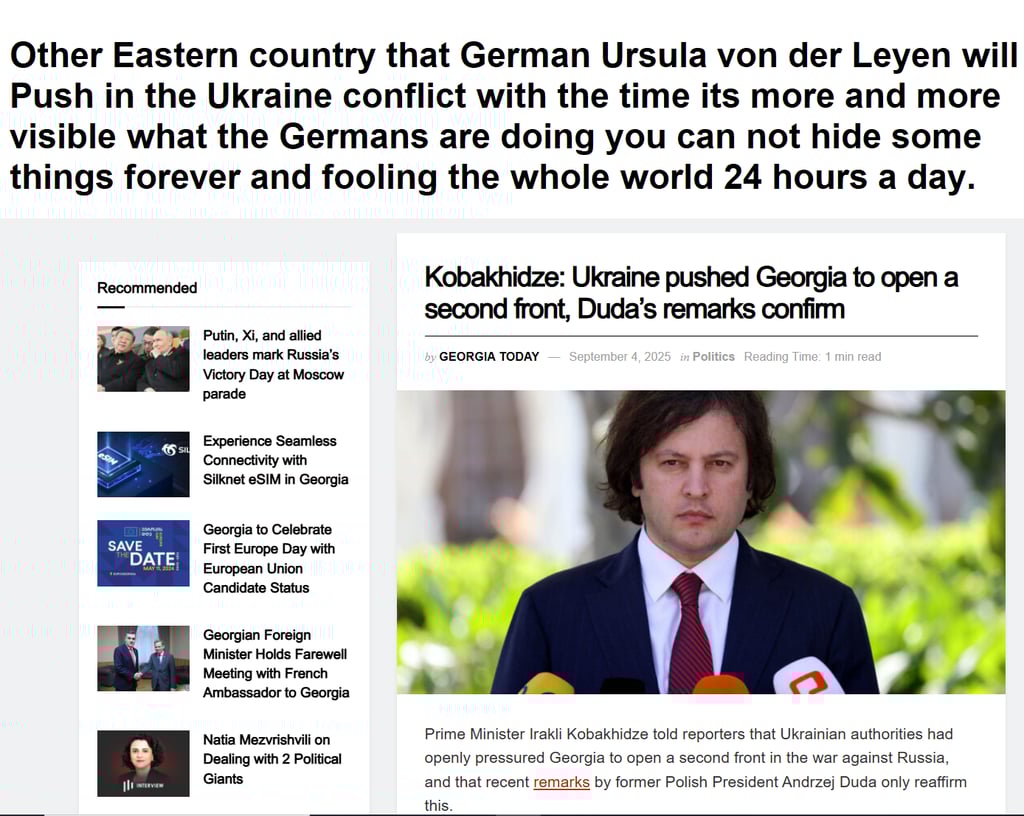Open 'Georgia to Celebrate First Europe Day' article

(268, 558)
